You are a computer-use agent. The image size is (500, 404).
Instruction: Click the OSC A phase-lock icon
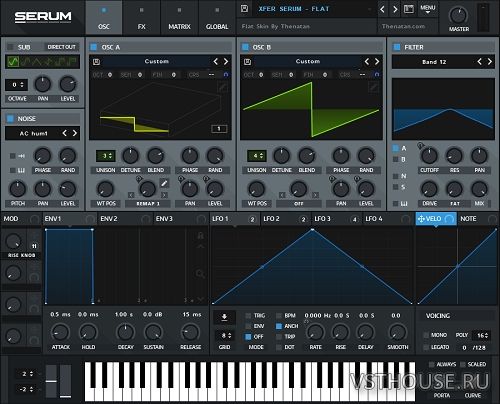pyautogui.click(x=226, y=75)
